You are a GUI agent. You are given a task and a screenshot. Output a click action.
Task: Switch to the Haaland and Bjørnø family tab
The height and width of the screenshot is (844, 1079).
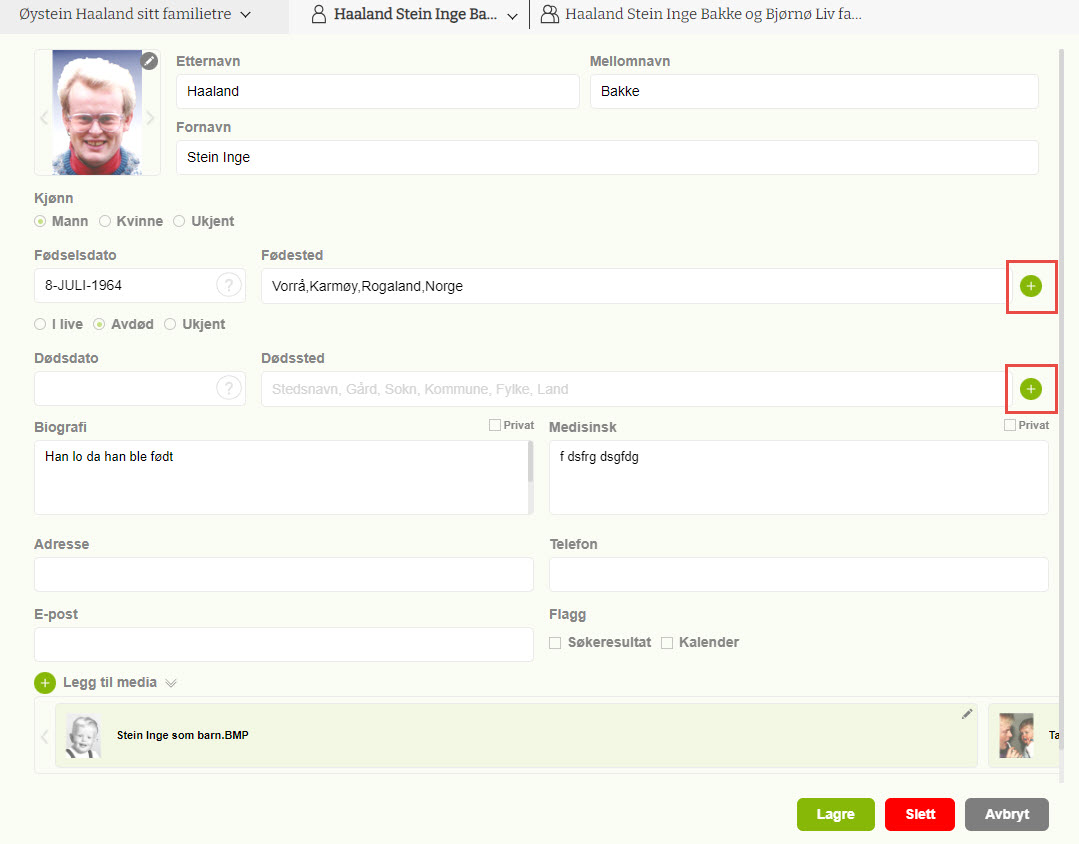click(x=712, y=15)
